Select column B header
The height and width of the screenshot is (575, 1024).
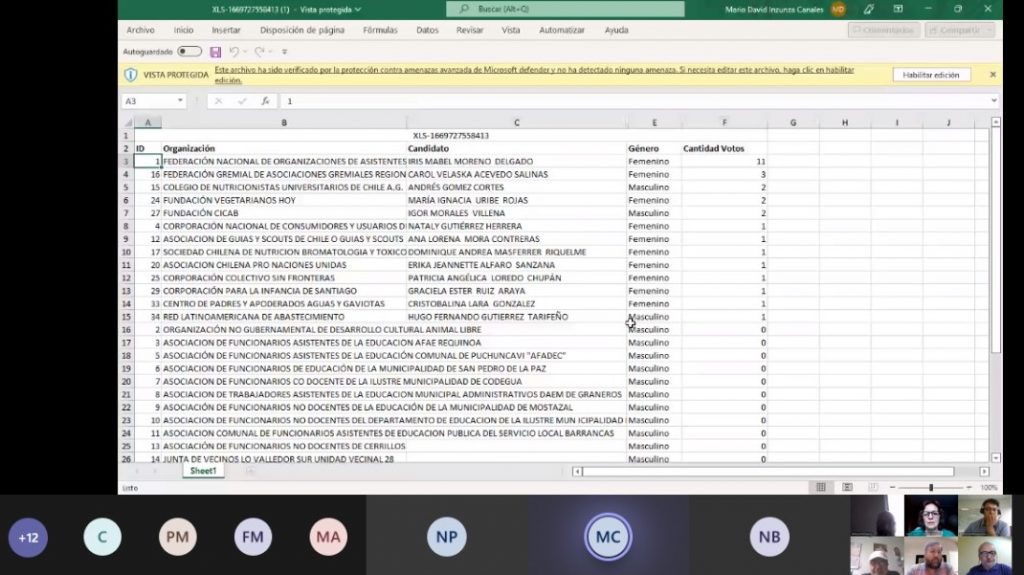click(x=284, y=123)
